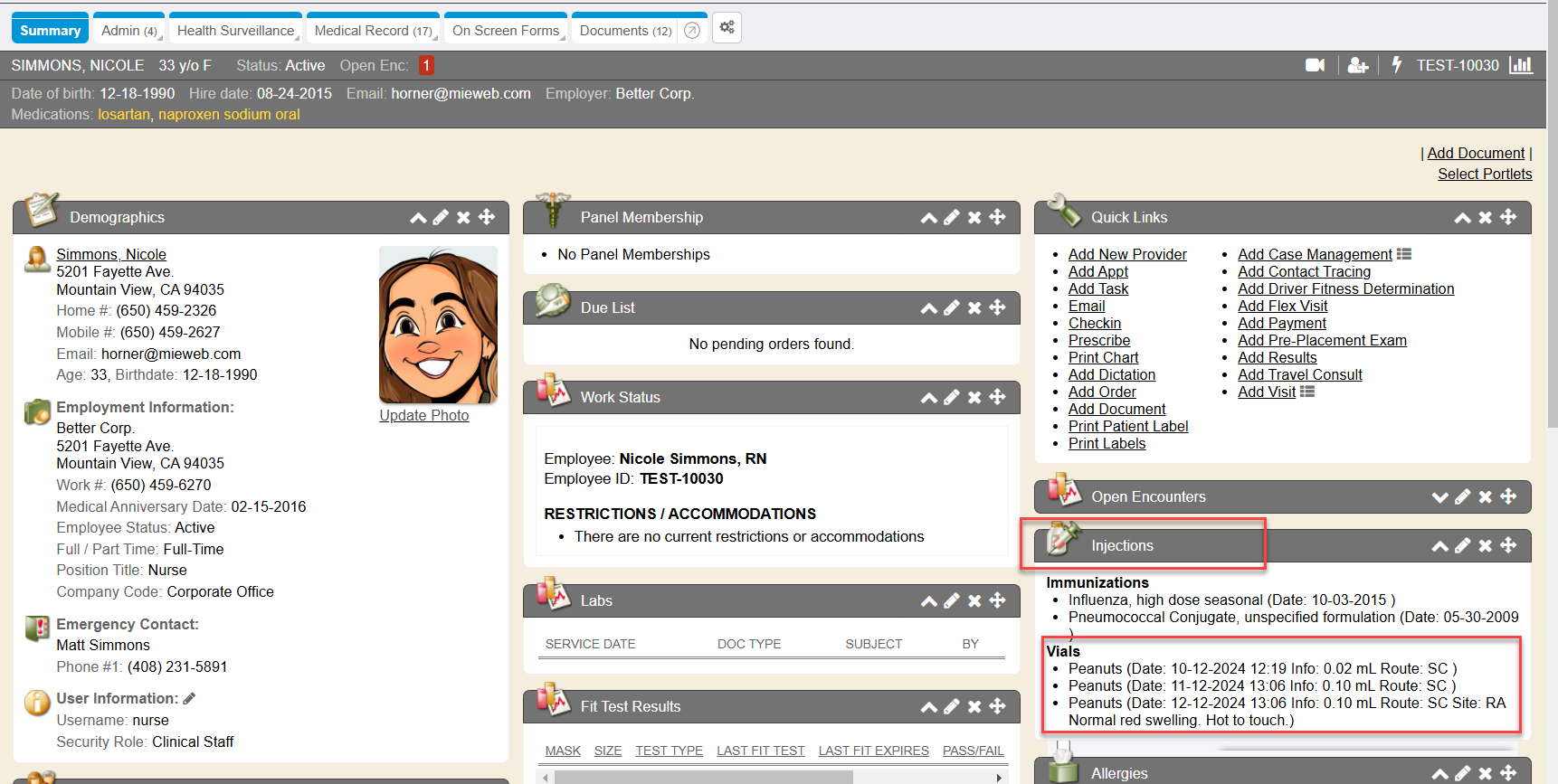Image resolution: width=1558 pixels, height=784 pixels.
Task: Click pencil icon next to User Information
Action: pyautogui.click(x=189, y=698)
